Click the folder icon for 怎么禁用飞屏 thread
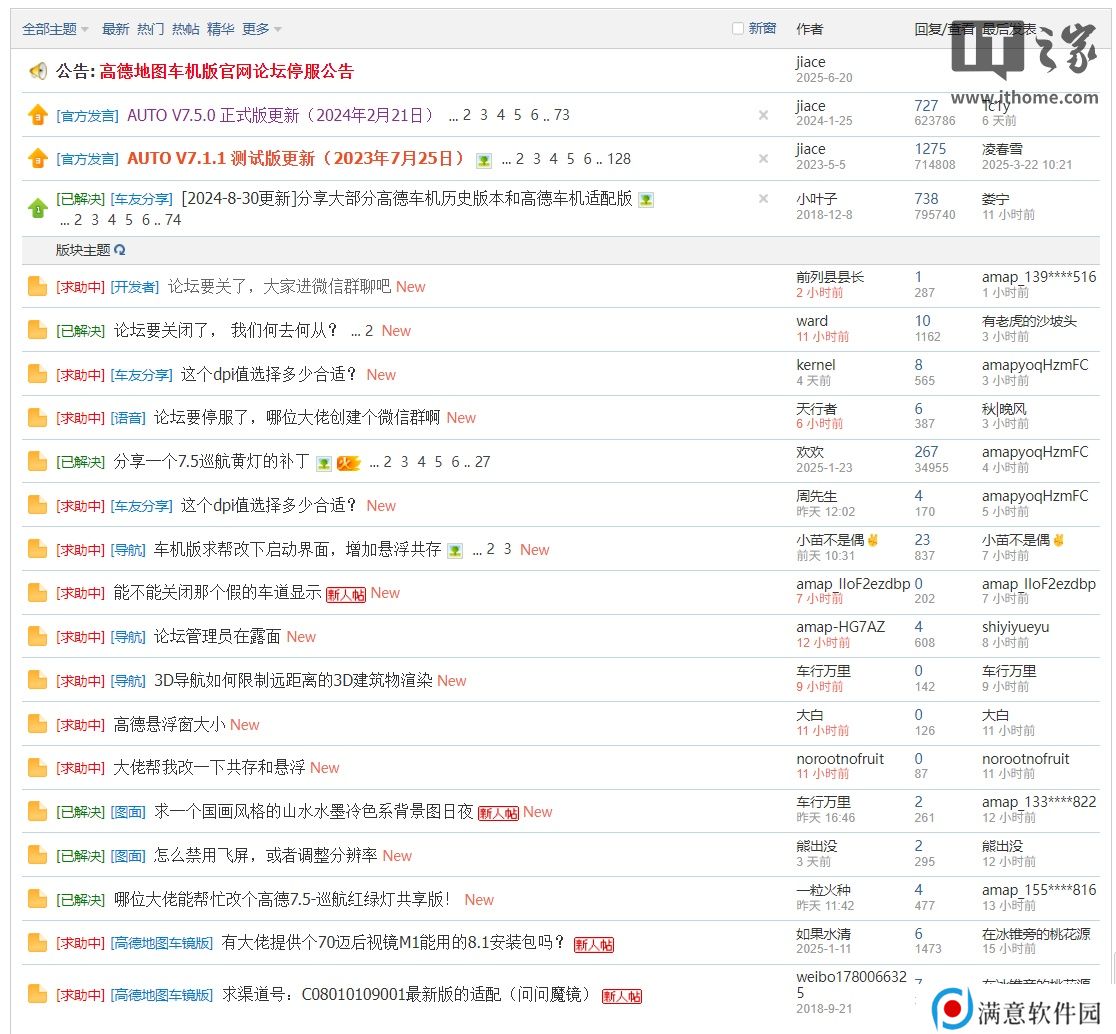The width and height of the screenshot is (1116, 1034). pyautogui.click(x=37, y=855)
